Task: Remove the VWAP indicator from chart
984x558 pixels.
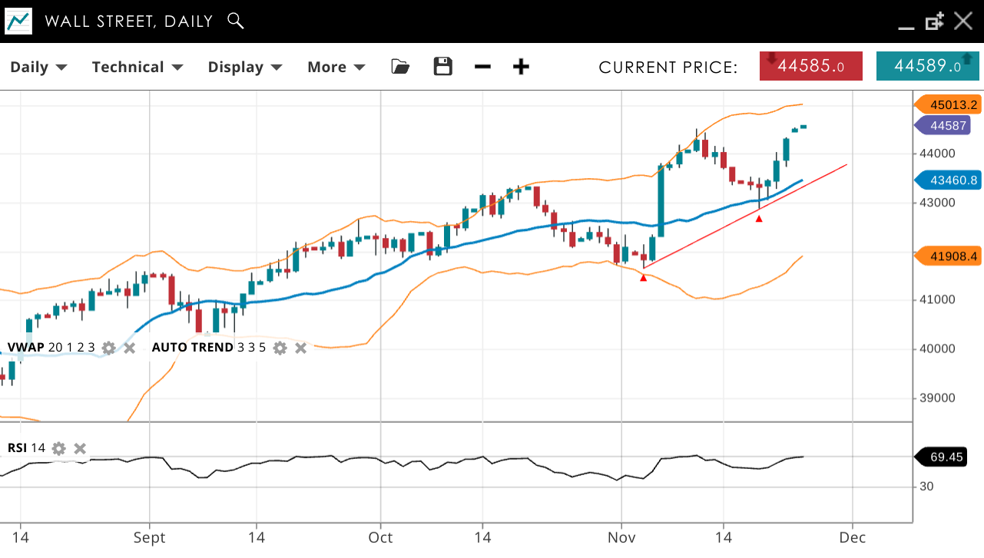Action: (x=129, y=348)
